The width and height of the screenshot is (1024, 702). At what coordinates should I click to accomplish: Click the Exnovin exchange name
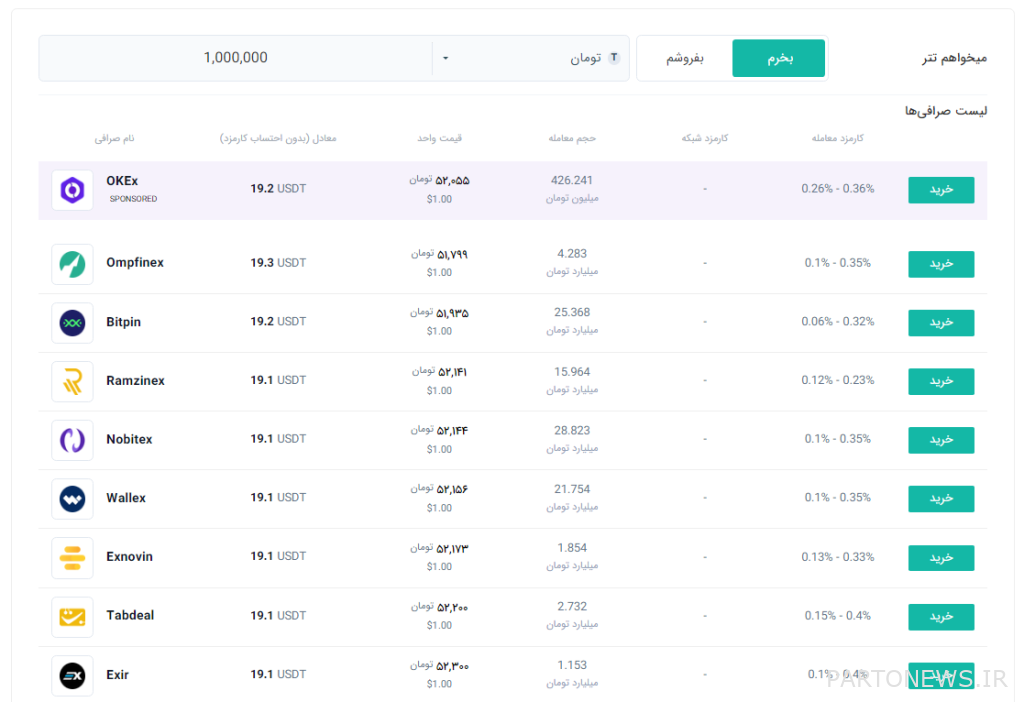coord(129,557)
